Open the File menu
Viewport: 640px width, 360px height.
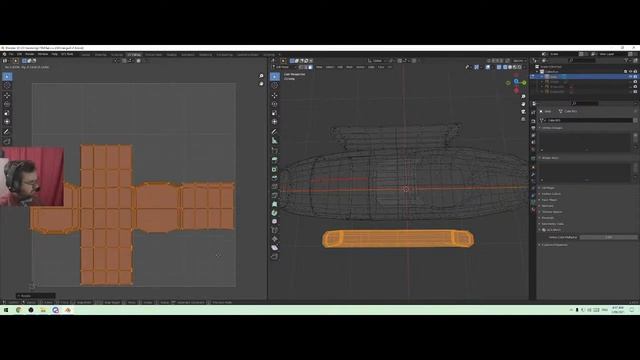[11, 54]
